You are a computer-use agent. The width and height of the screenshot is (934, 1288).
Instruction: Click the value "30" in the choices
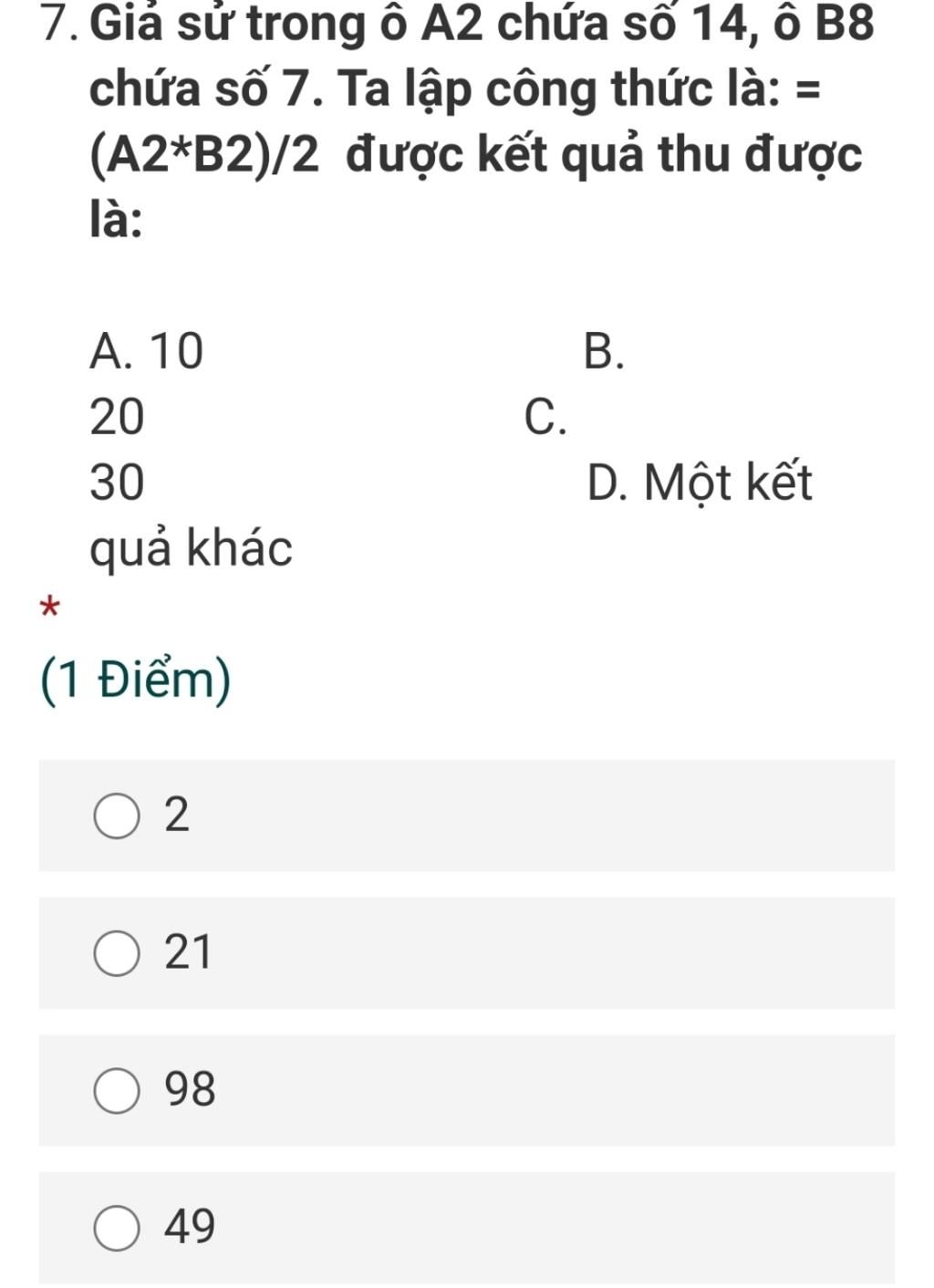[x=118, y=483]
